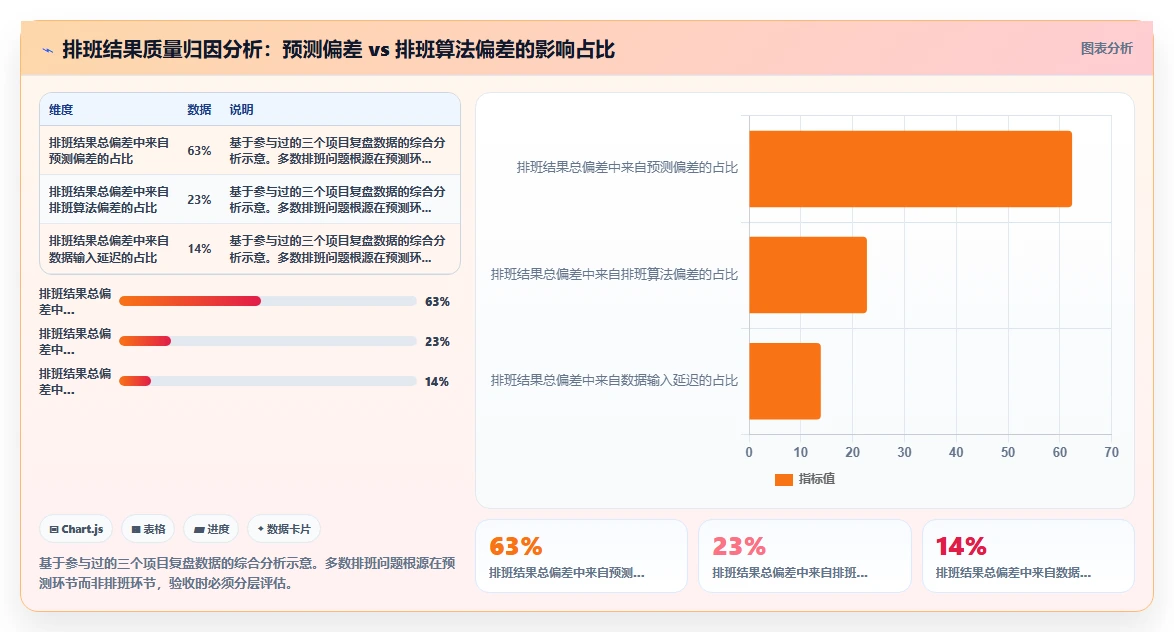
Task: Click the 23% progress bar
Action: (267, 341)
